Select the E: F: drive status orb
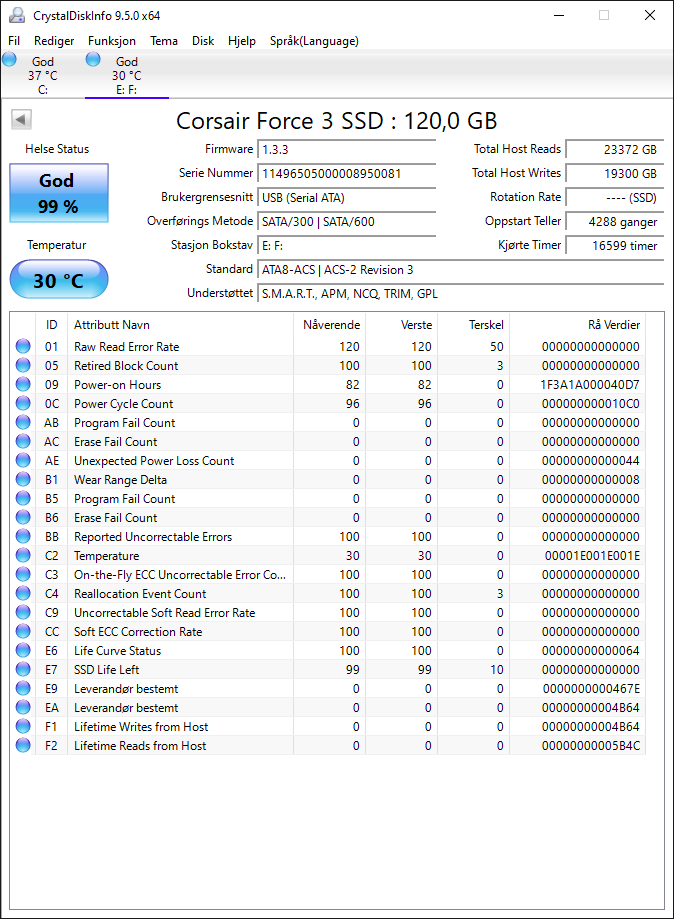674x919 pixels. (x=93, y=59)
